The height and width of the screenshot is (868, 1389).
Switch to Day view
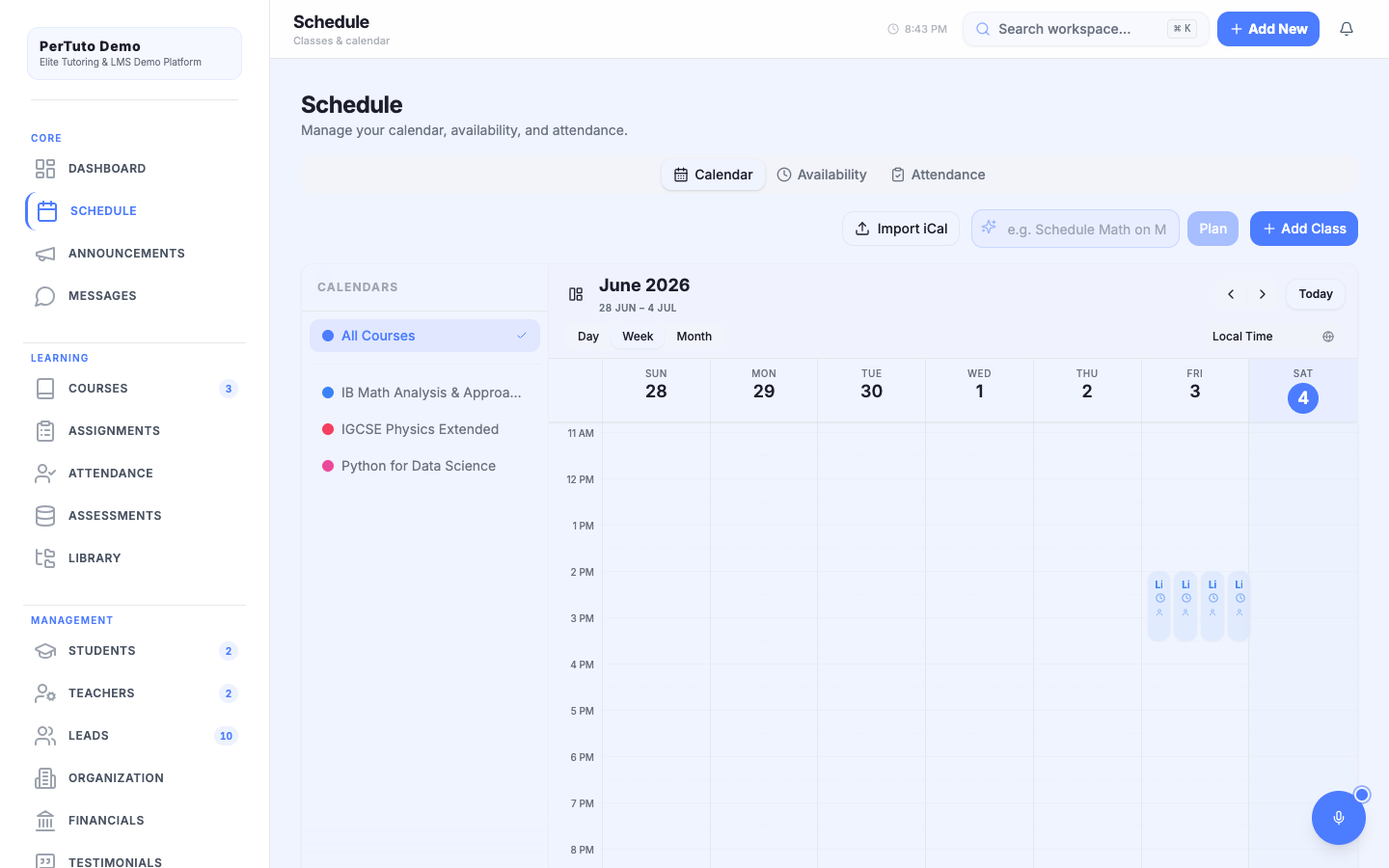588,337
